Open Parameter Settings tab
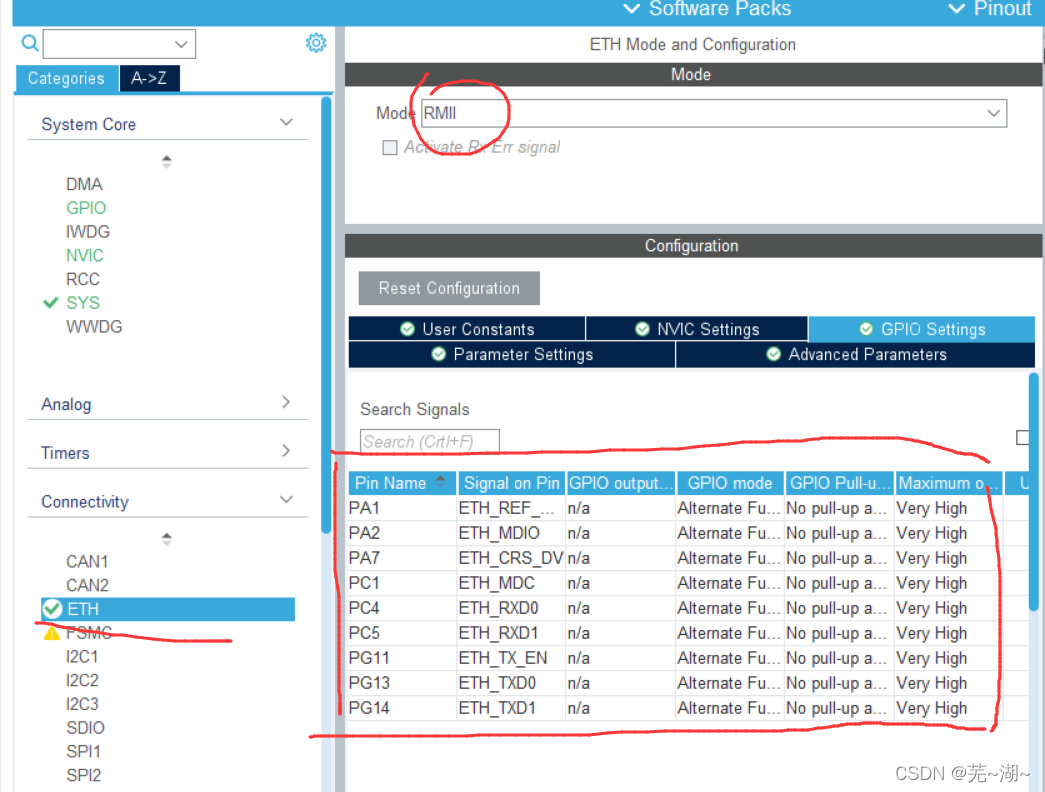 [512, 354]
